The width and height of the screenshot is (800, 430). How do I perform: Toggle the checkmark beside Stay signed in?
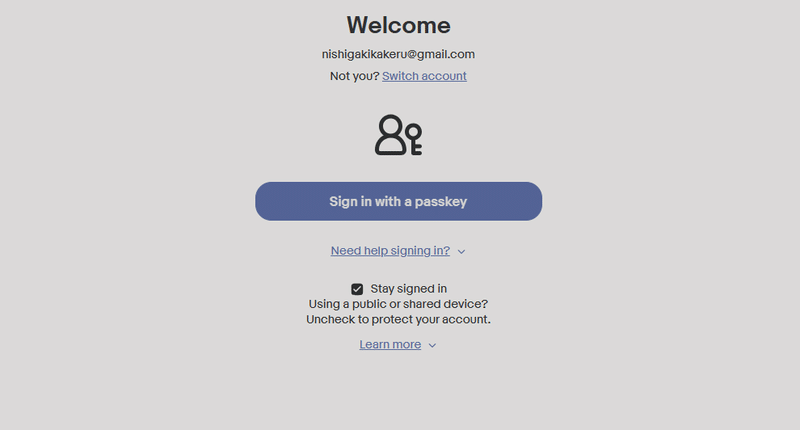coord(357,289)
